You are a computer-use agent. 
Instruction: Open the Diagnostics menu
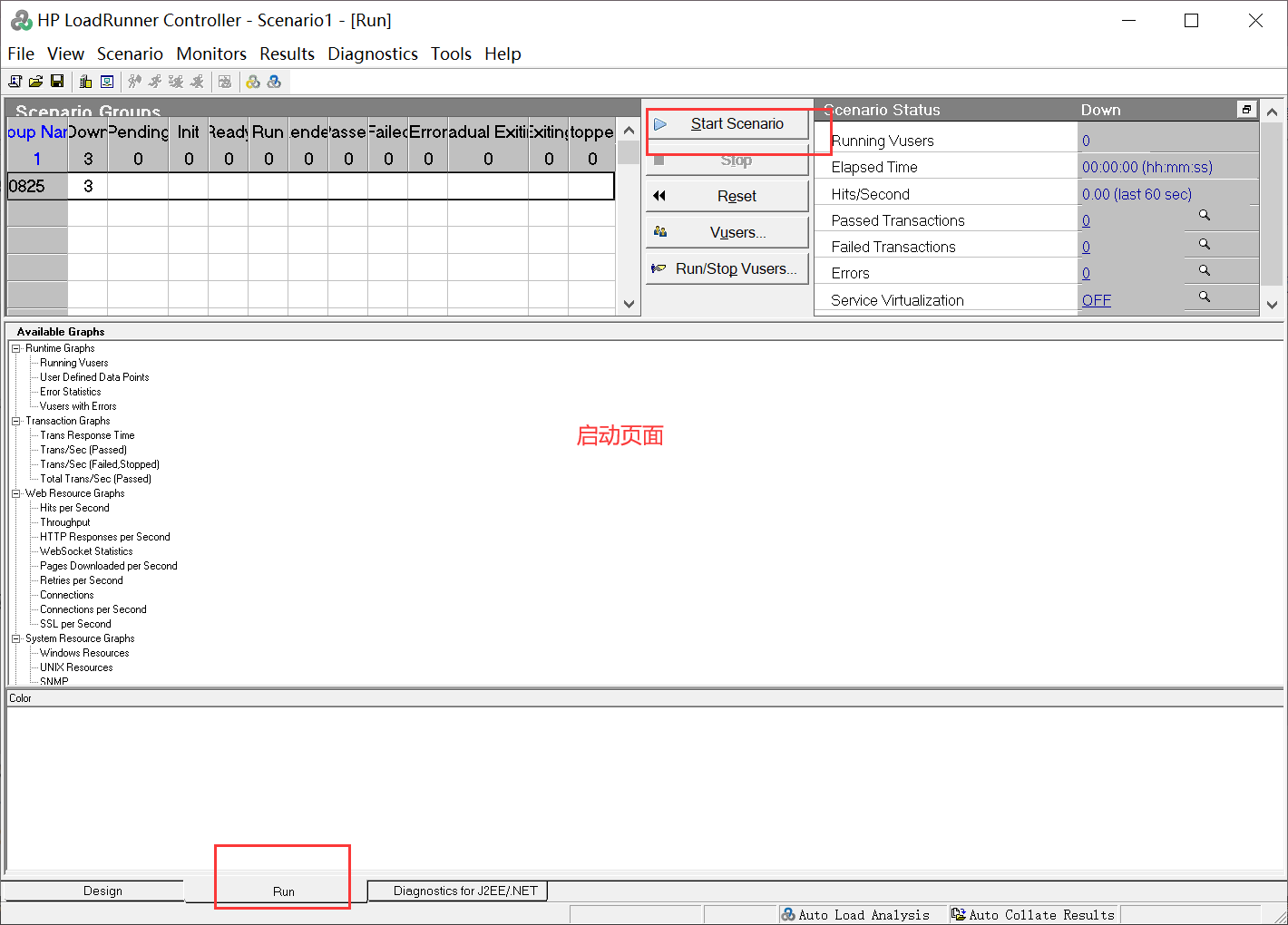(373, 54)
